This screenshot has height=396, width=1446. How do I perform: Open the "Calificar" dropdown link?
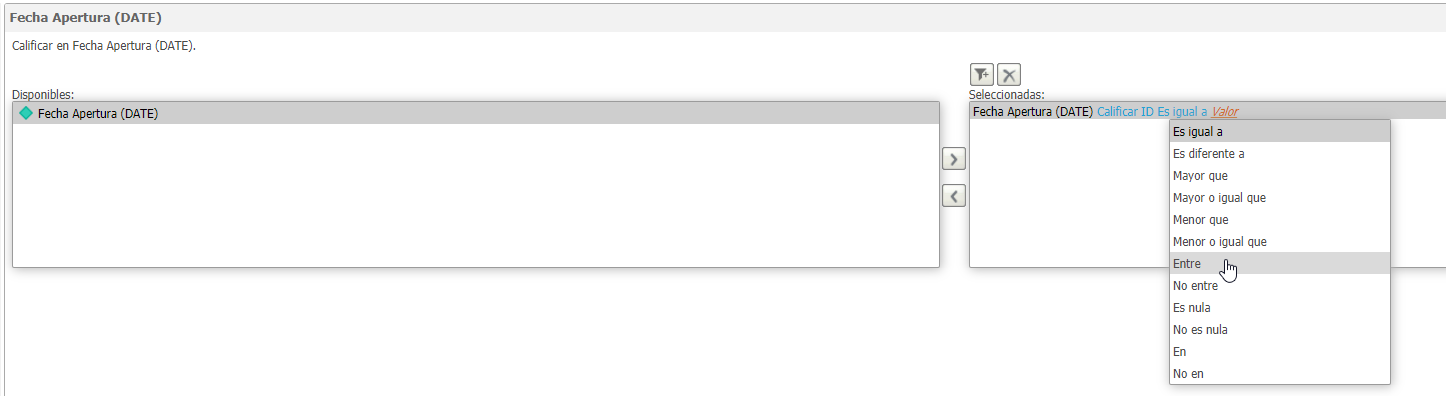pyautogui.click(x=1117, y=112)
